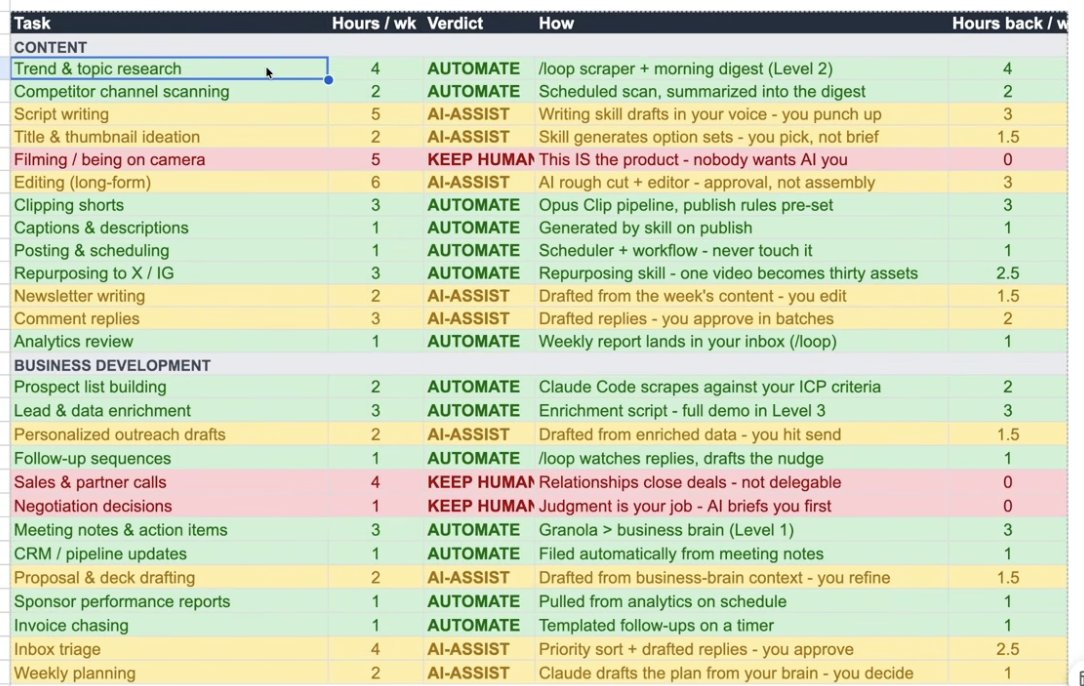Click the BUSINESS DEVELOPMENT section label

(x=112, y=365)
